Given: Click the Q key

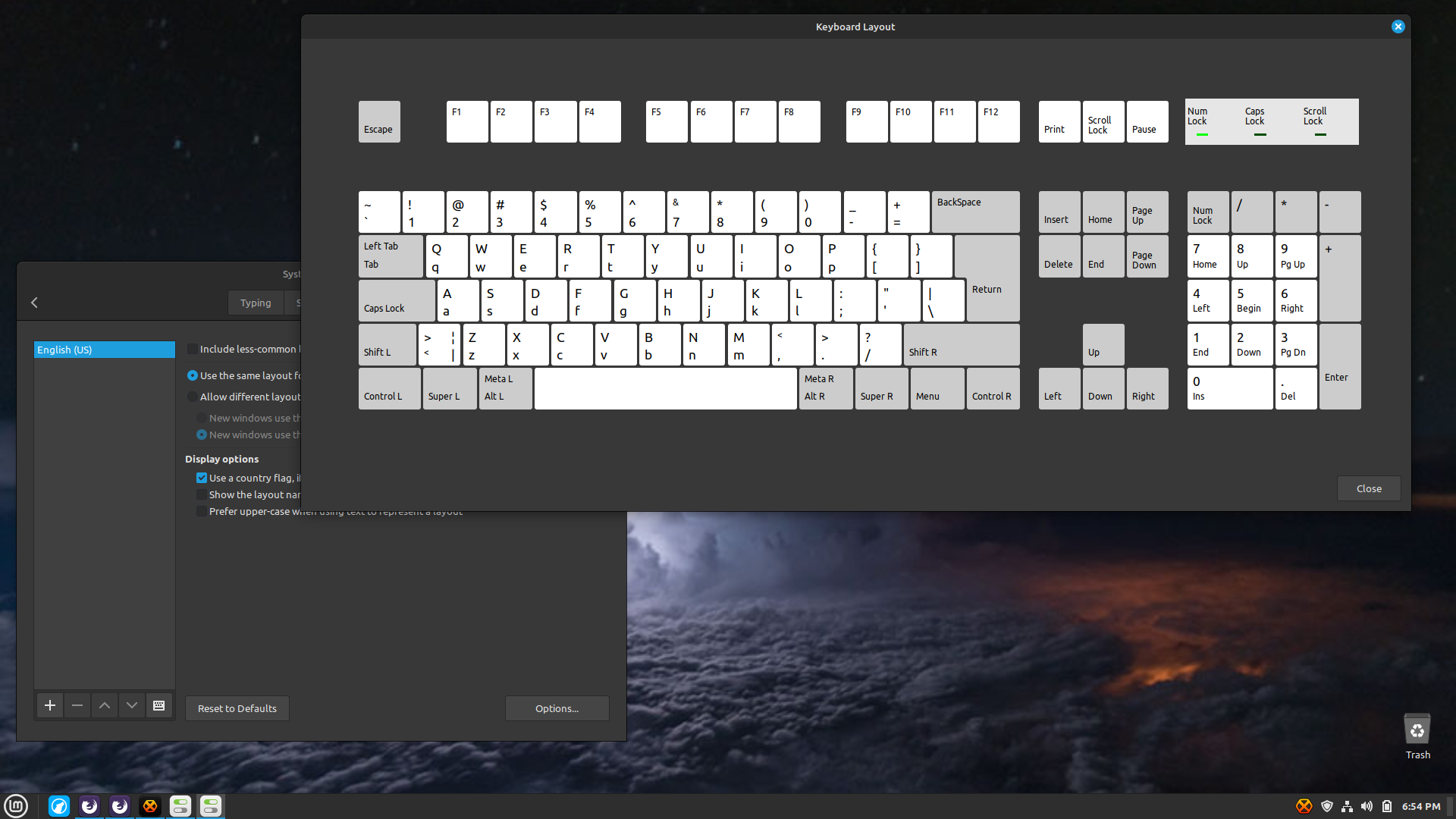Looking at the screenshot, I should click(x=447, y=256).
